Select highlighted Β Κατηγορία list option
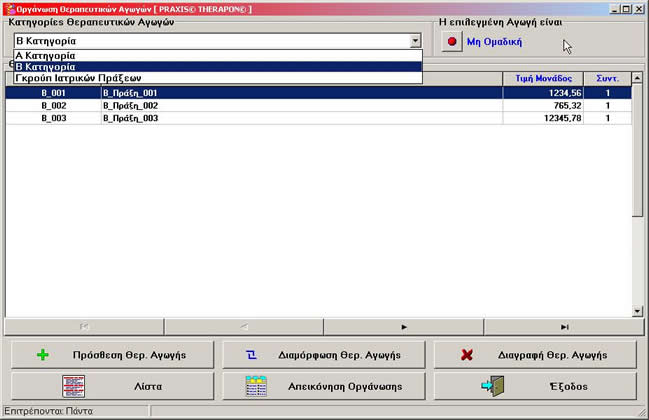 pyautogui.click(x=216, y=66)
